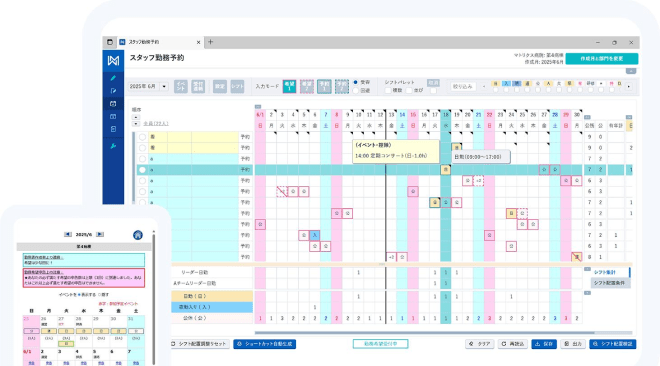
Task: Click the small collapse toggle above the date columns
Action: 258,107
